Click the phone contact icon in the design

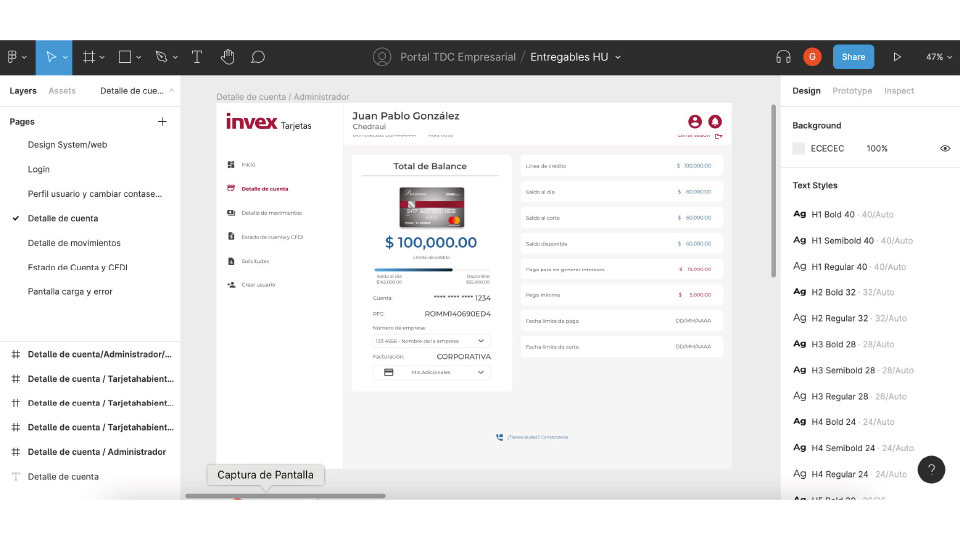tap(500, 437)
